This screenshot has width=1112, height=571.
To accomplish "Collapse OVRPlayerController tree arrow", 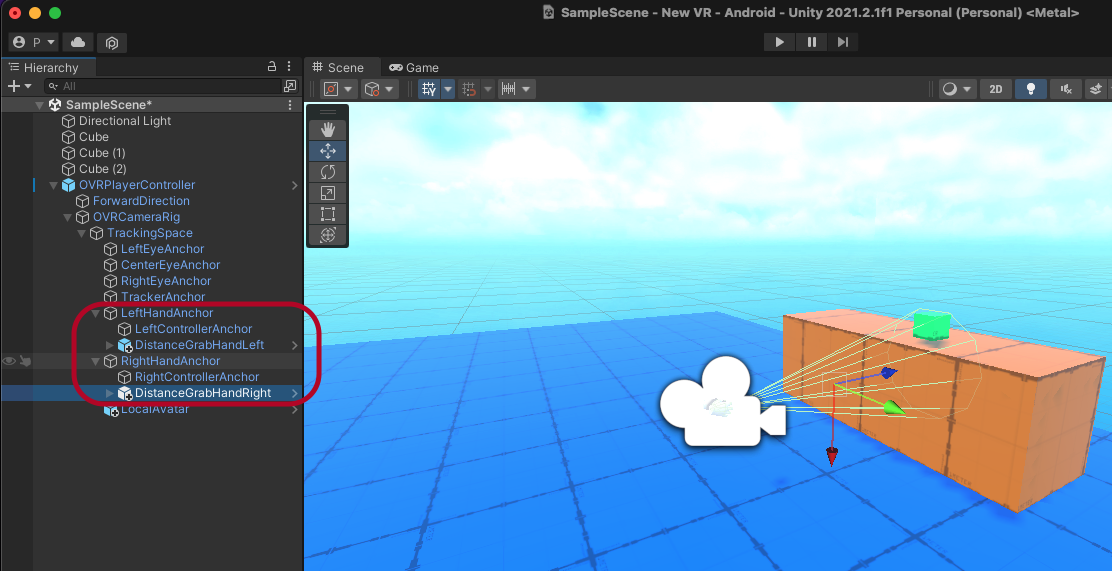I will (53, 185).
